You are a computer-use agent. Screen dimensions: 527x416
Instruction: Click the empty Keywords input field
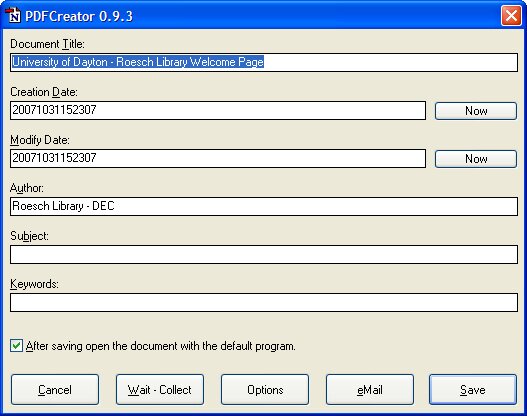pyautogui.click(x=264, y=302)
